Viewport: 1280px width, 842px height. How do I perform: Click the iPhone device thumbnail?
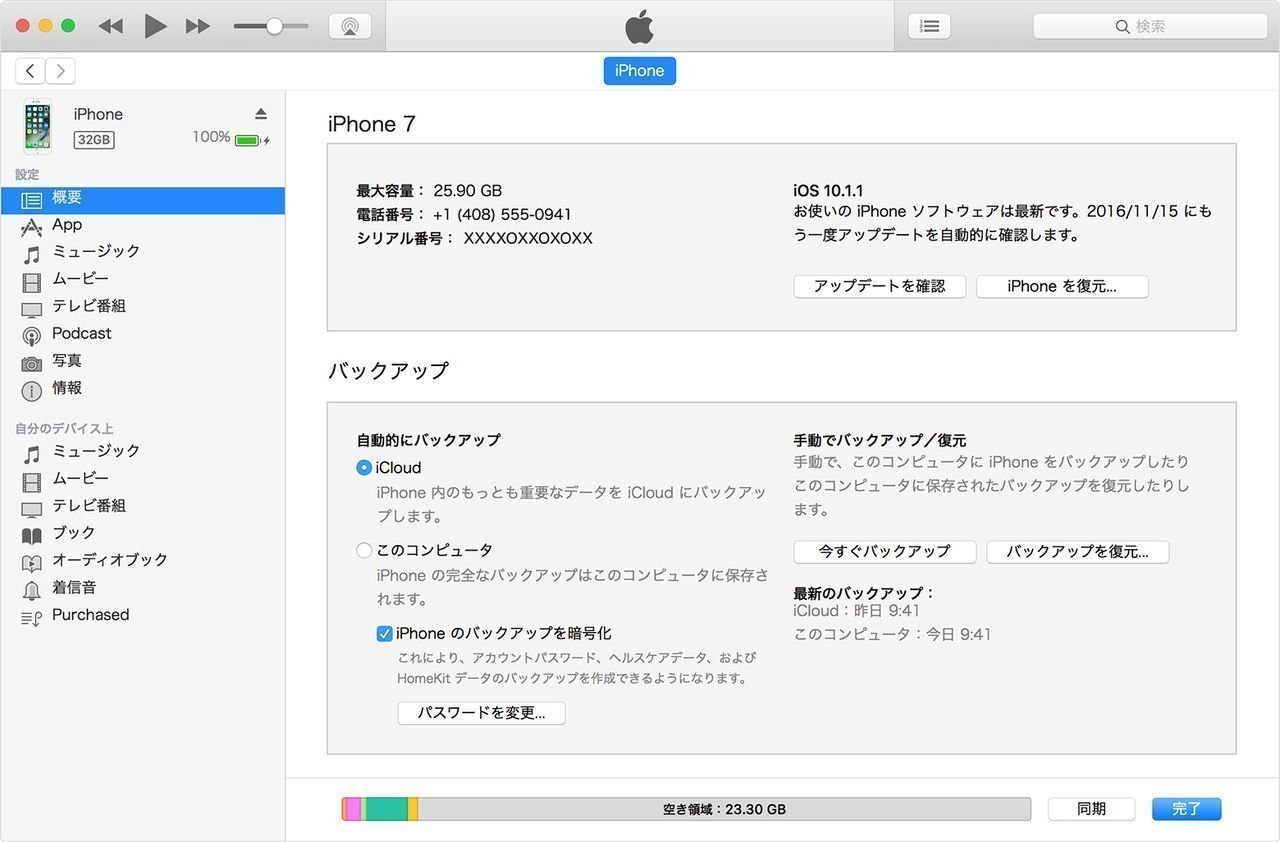38,126
